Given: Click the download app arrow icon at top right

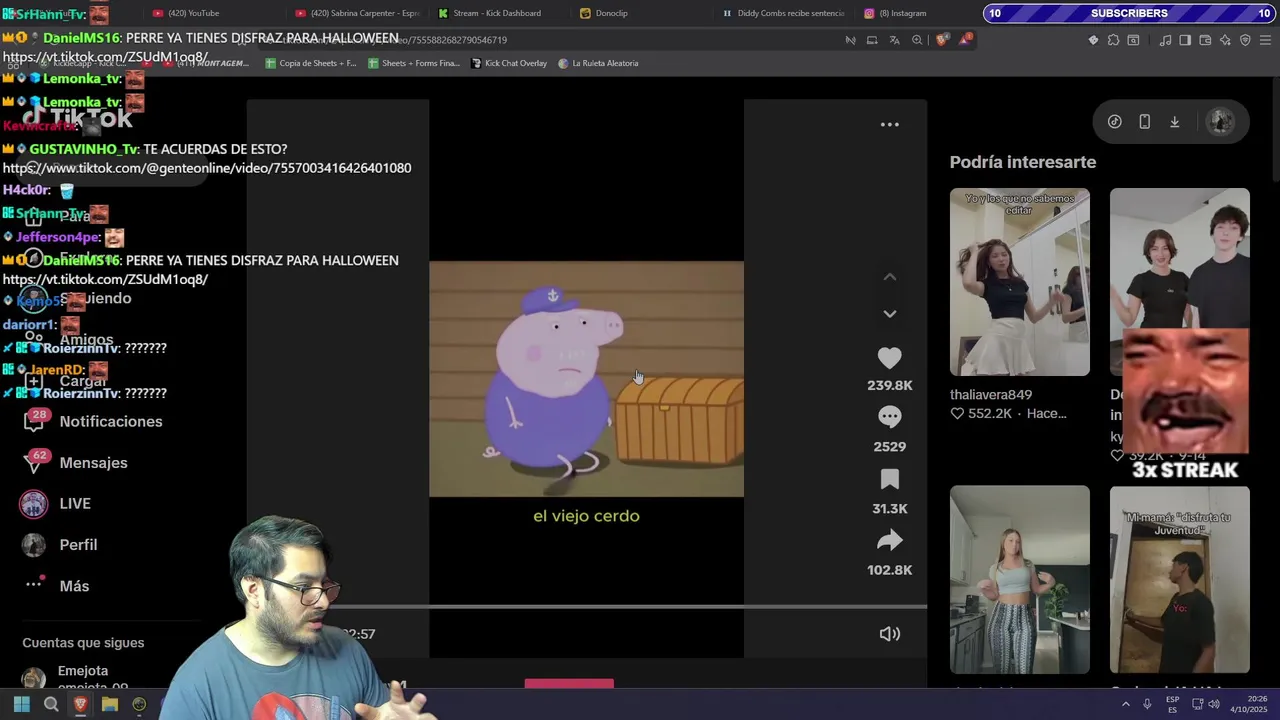Looking at the screenshot, I should click(1174, 121).
